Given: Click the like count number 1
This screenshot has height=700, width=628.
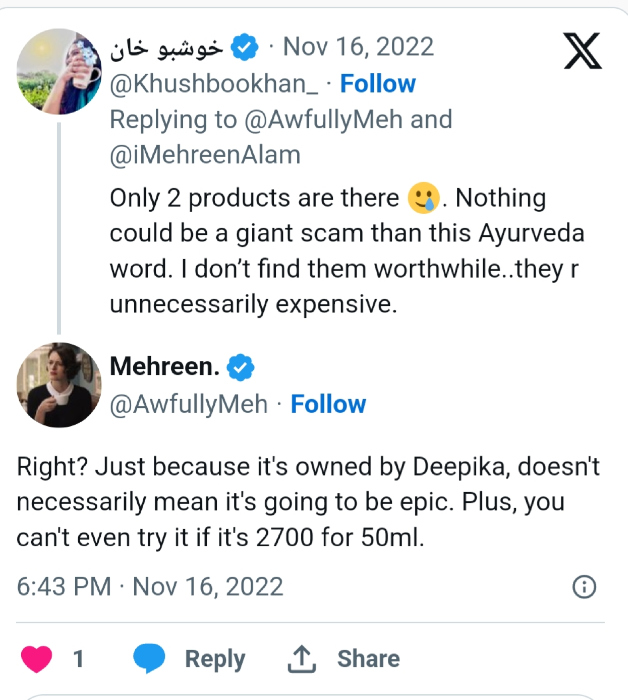Looking at the screenshot, I should (x=79, y=659).
